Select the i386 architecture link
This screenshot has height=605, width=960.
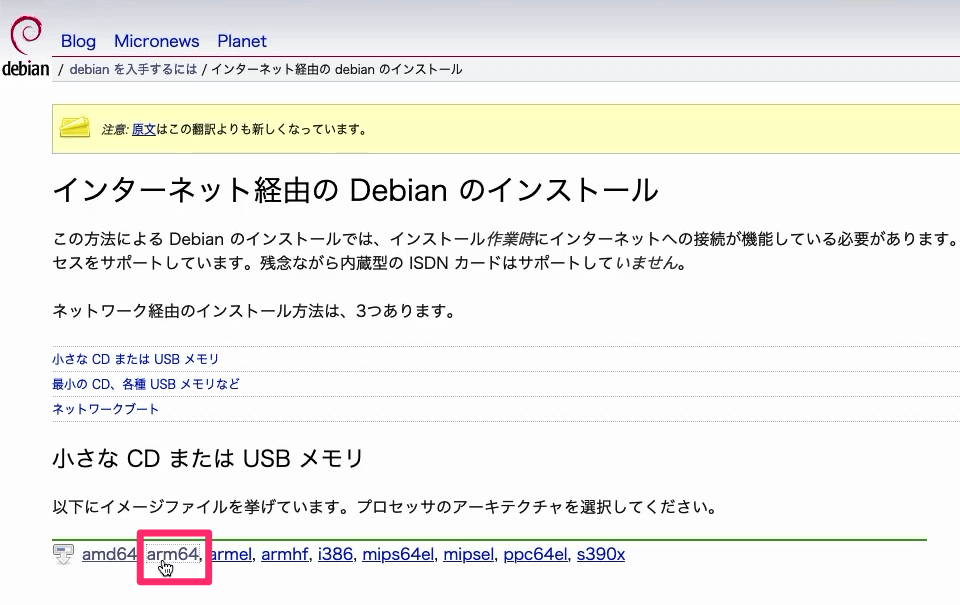tap(336, 554)
